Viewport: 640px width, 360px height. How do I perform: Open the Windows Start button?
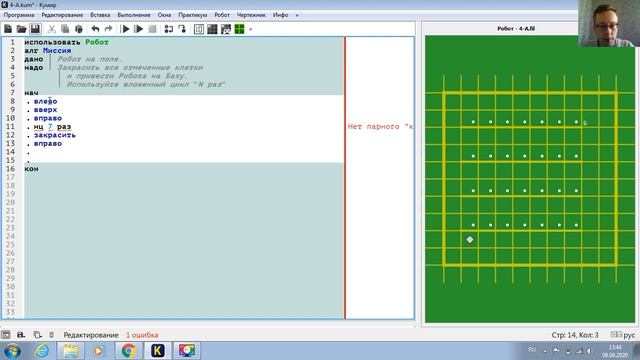click(x=12, y=351)
